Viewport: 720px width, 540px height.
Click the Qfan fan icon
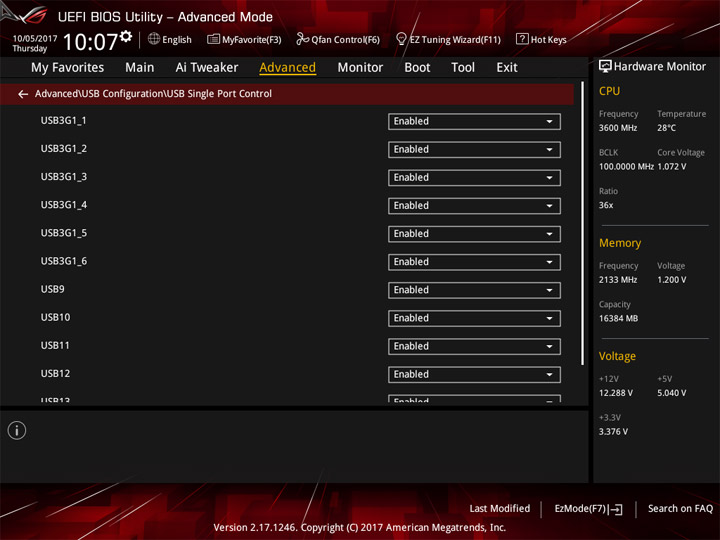pos(302,39)
